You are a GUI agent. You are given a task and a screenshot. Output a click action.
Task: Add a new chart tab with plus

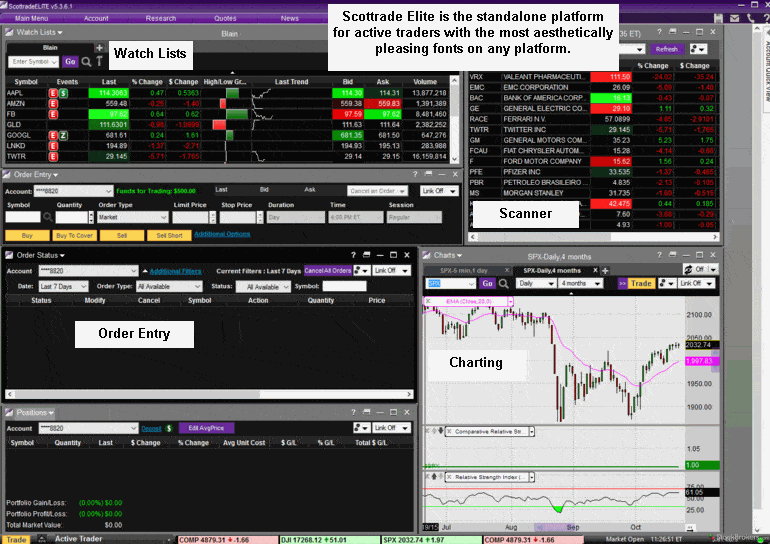605,271
